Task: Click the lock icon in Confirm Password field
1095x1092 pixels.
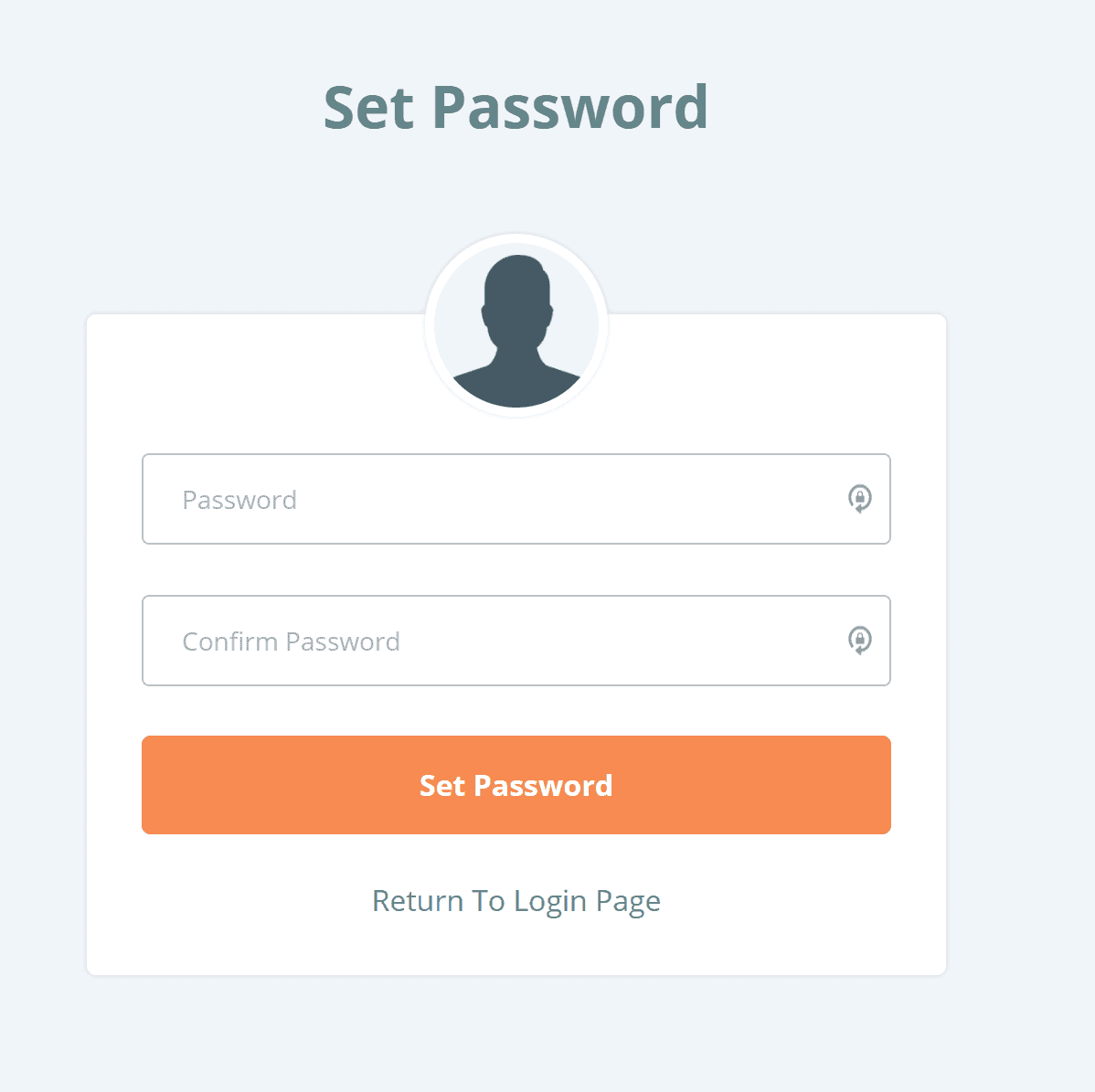Action: click(x=859, y=641)
